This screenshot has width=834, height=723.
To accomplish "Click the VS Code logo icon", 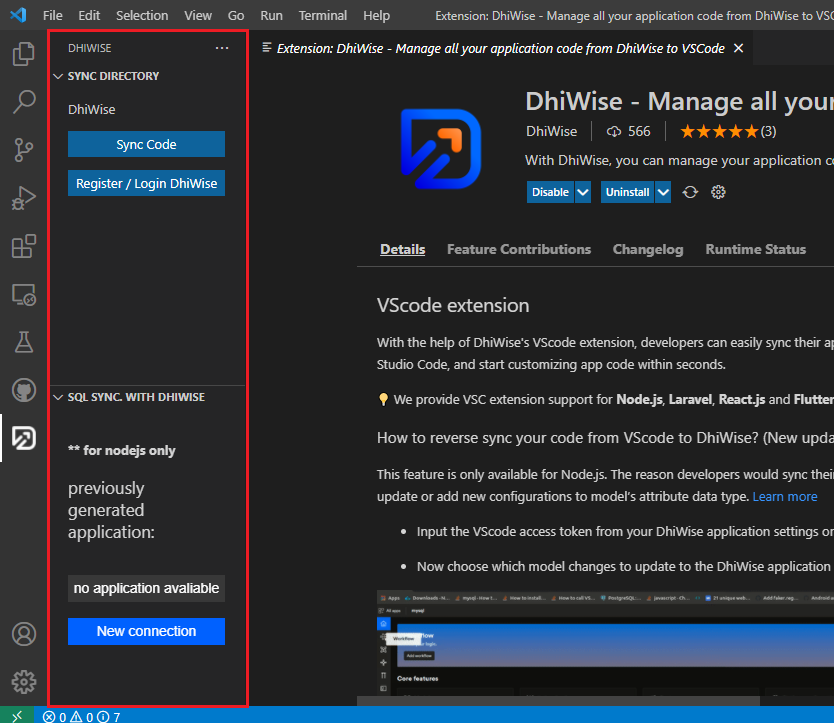I will click(18, 14).
